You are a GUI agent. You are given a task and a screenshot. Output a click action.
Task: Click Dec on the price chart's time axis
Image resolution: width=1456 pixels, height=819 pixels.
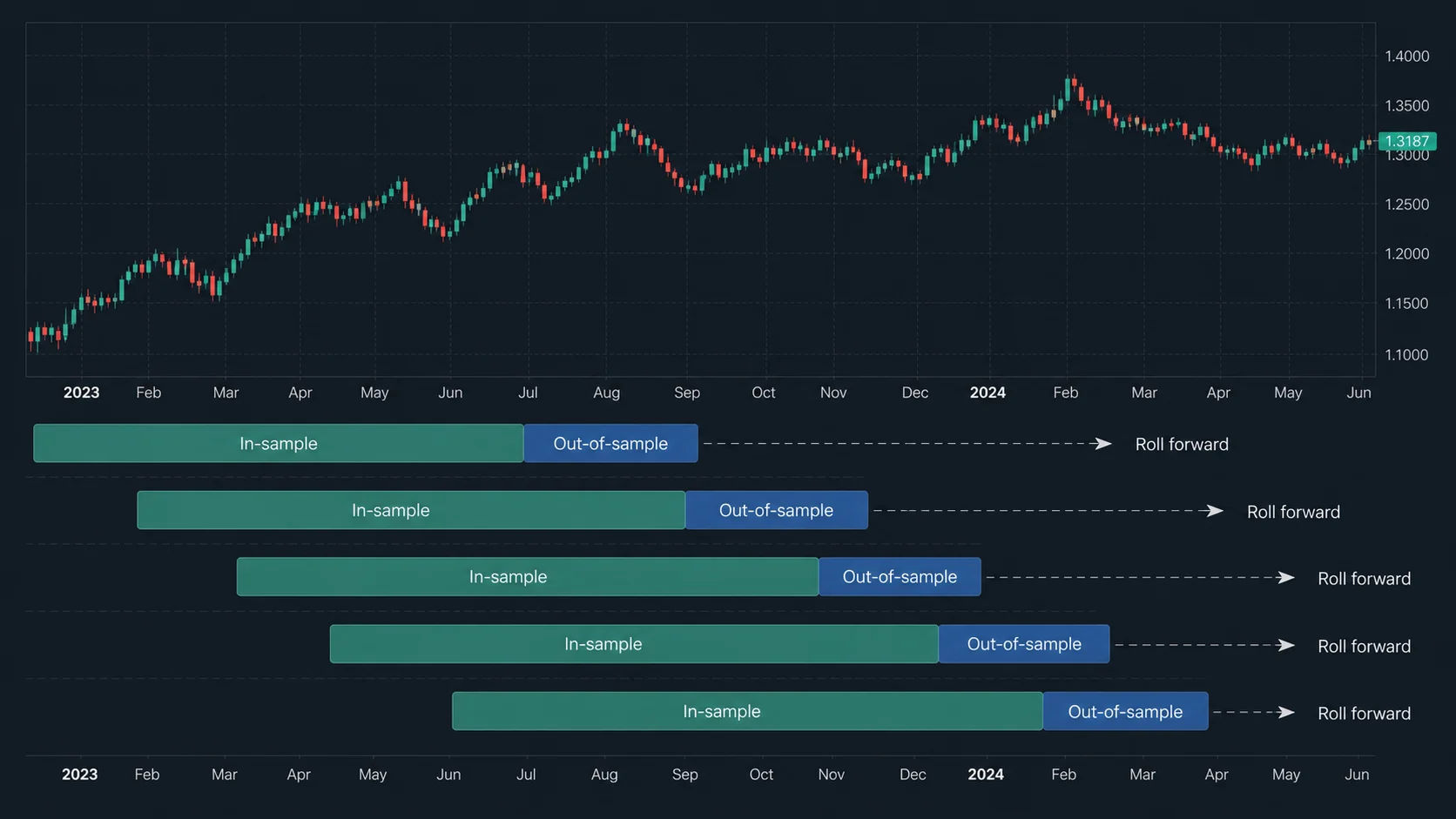(915, 393)
